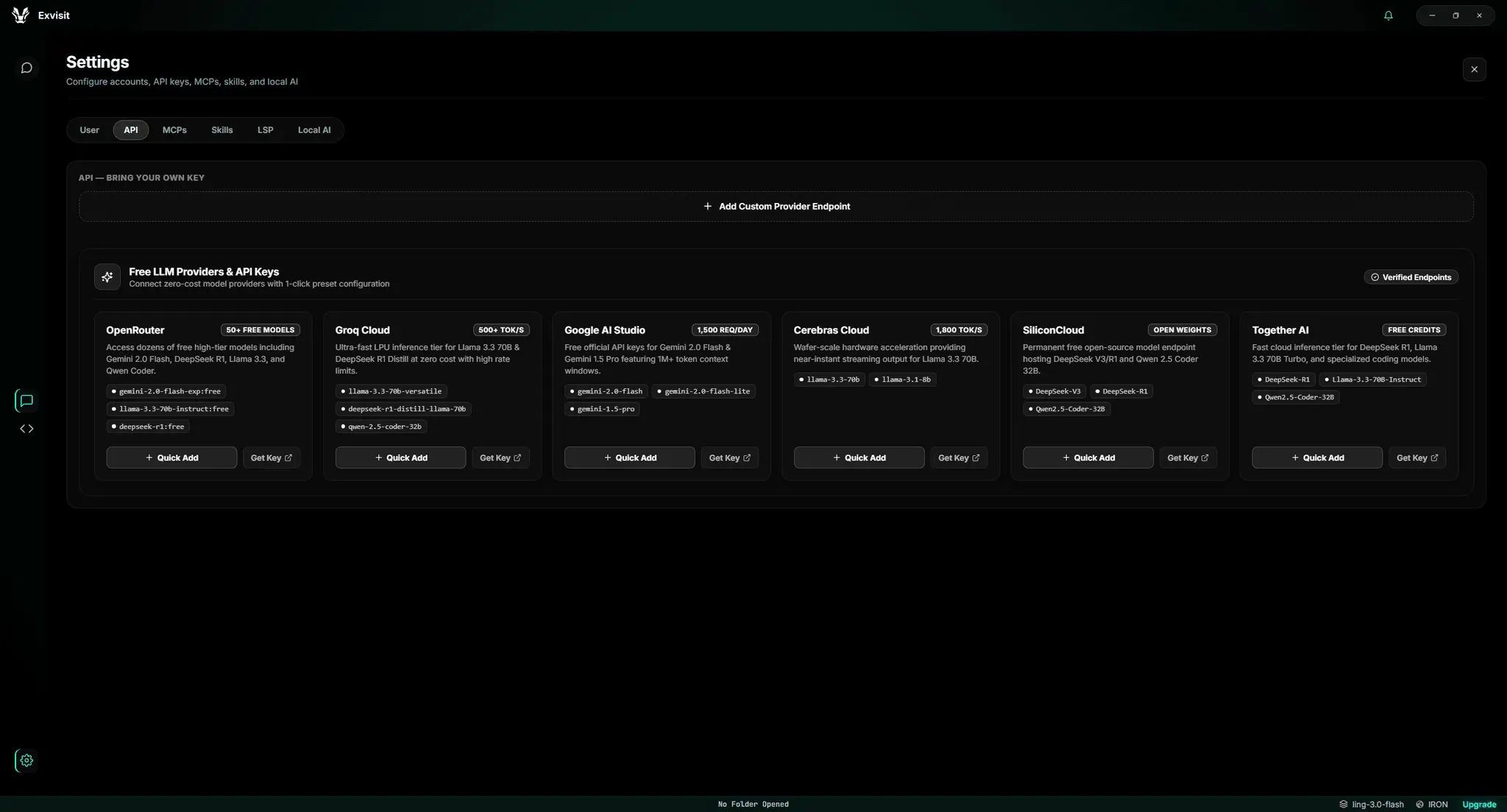Quick Add the Together AI provider
This screenshot has width=1507, height=812.
coord(1317,457)
